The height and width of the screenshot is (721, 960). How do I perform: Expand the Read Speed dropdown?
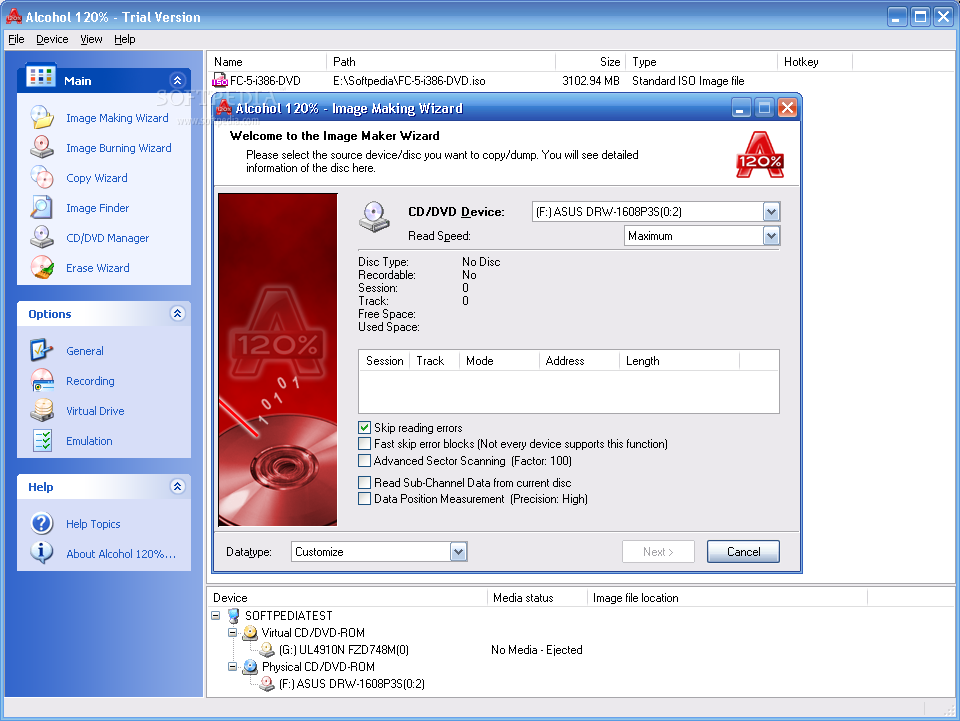point(770,236)
